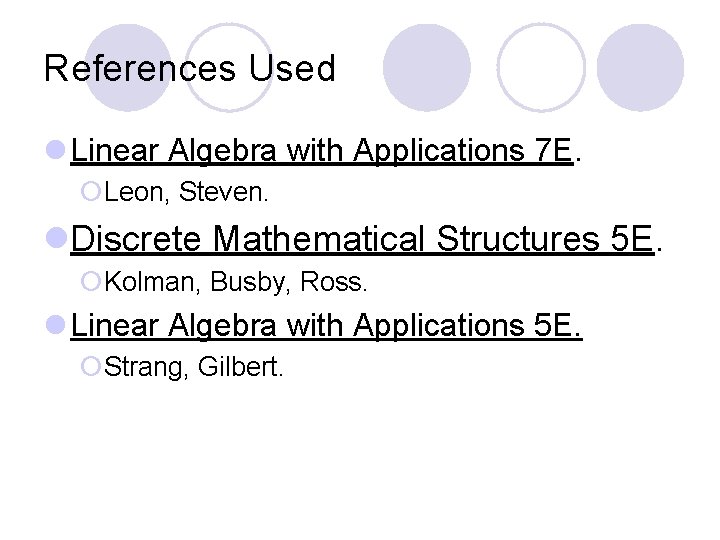Select the author line Strang, Gilbert
Viewport: 720px width, 540px height.
[x=194, y=367]
